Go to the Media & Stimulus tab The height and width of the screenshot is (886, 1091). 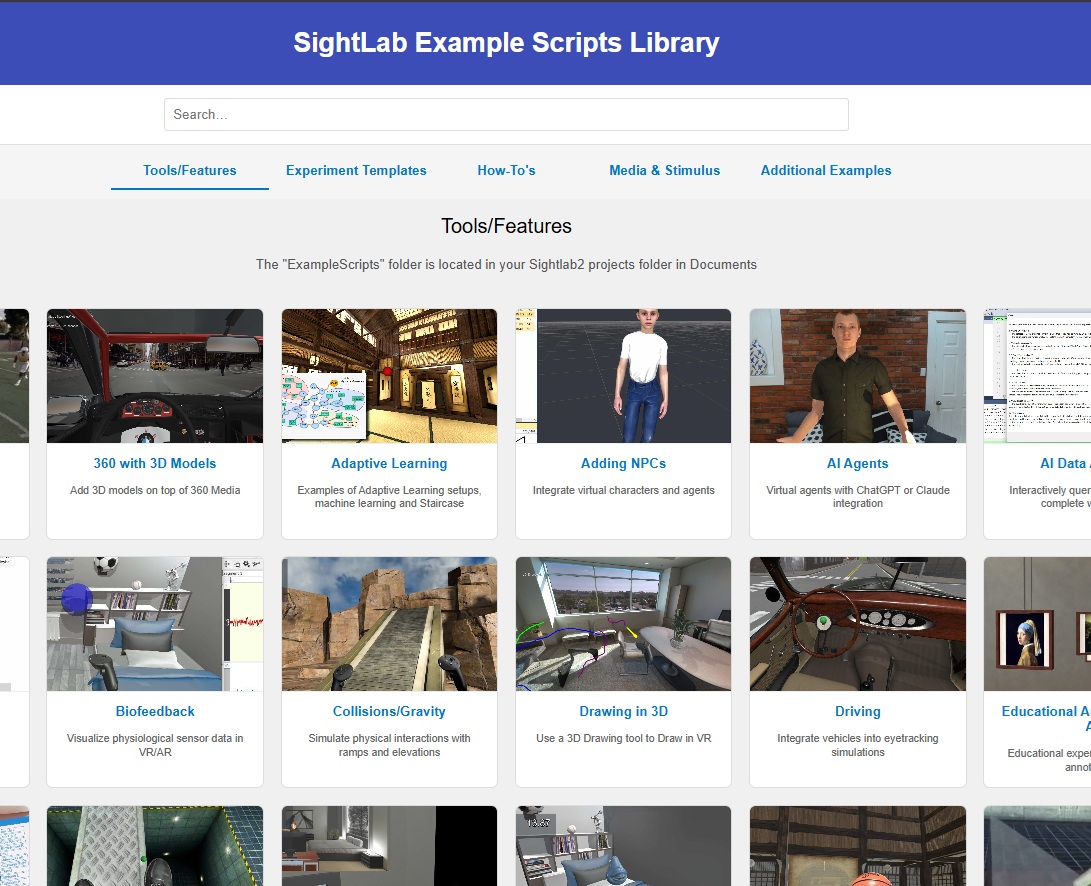664,171
